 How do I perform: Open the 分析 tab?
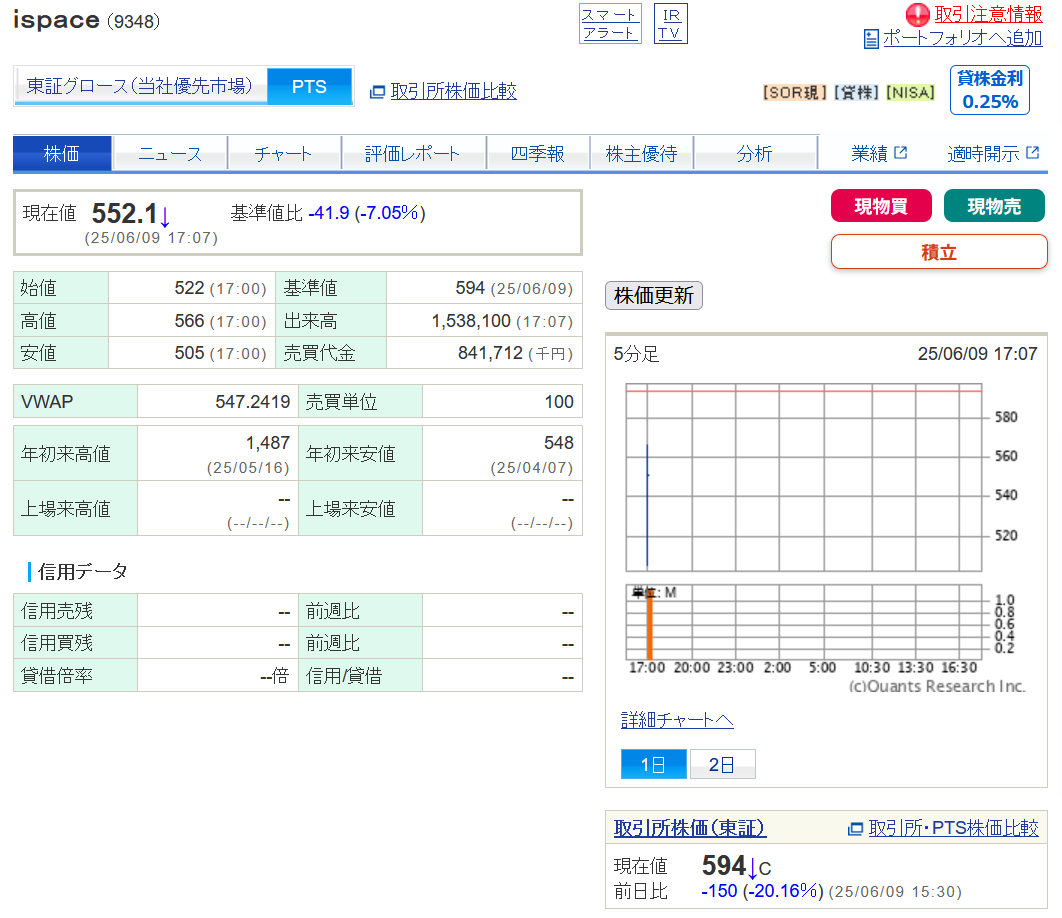pos(755,154)
